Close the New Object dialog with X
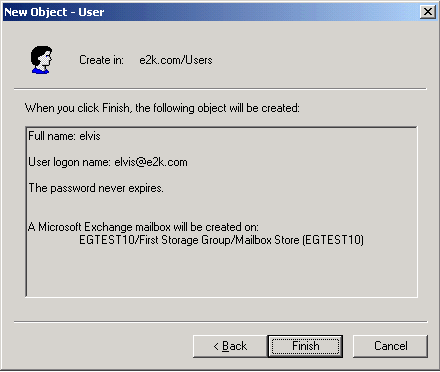 pos(428,12)
